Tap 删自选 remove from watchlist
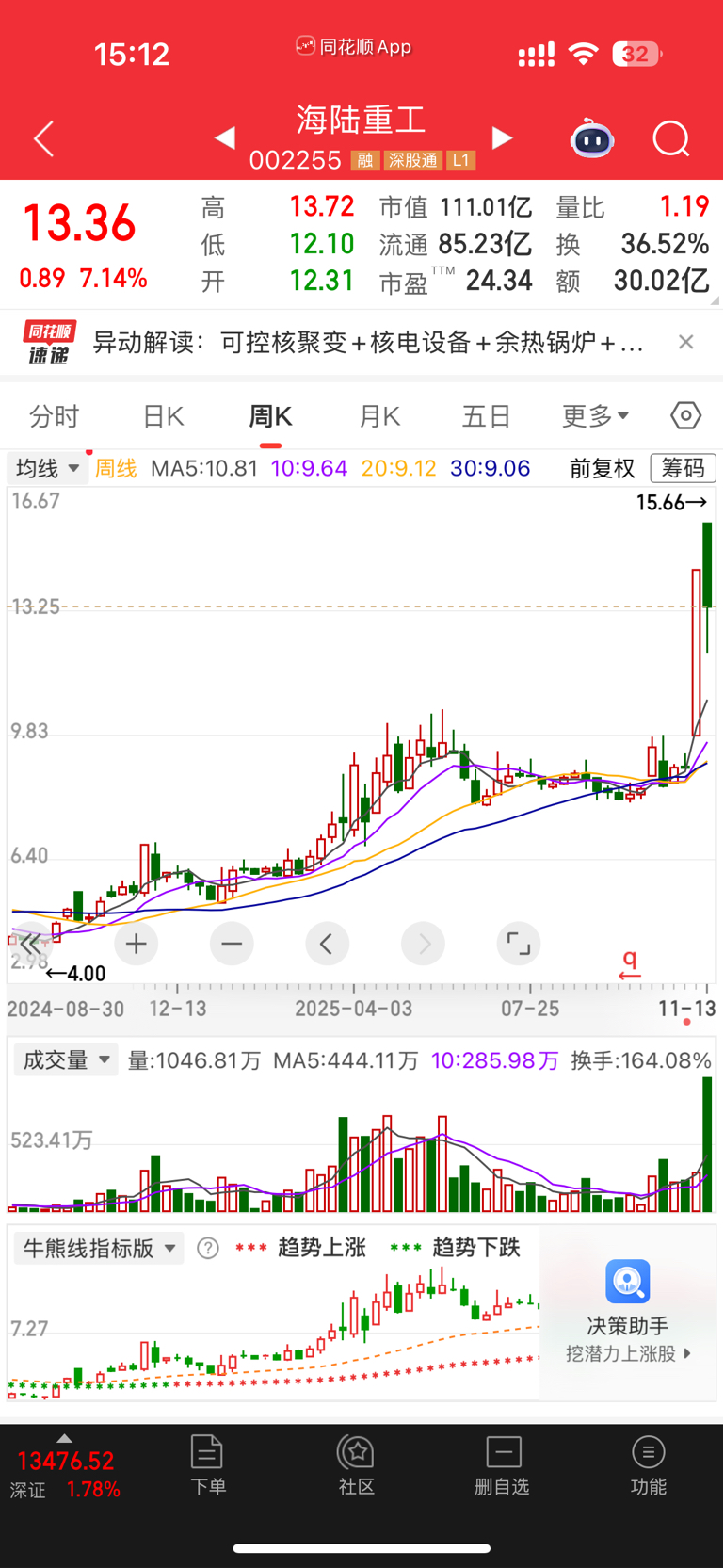Screen dimensions: 724x1568 click(x=503, y=1465)
